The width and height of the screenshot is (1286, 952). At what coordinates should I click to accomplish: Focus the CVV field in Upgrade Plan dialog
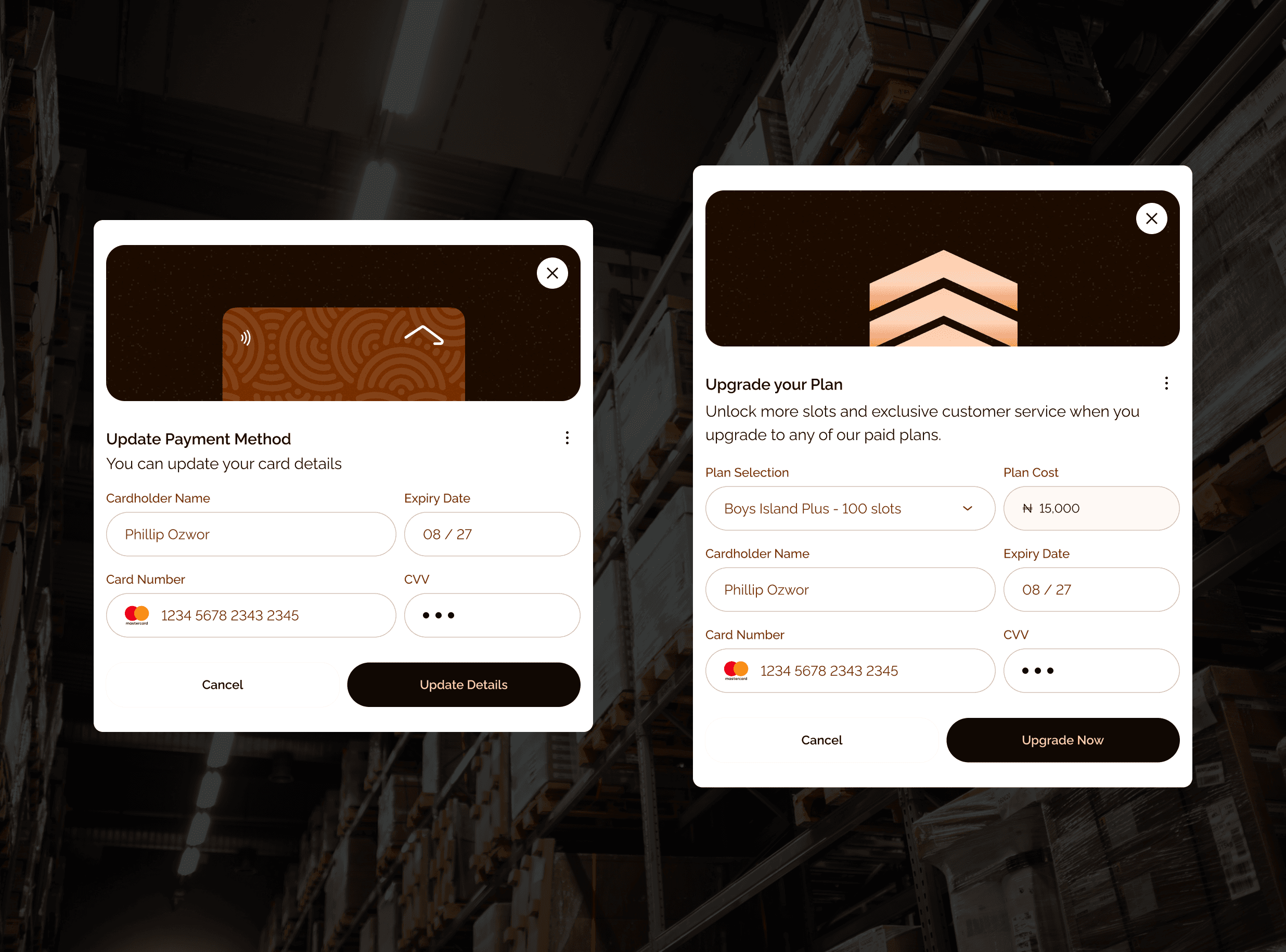click(x=1091, y=671)
